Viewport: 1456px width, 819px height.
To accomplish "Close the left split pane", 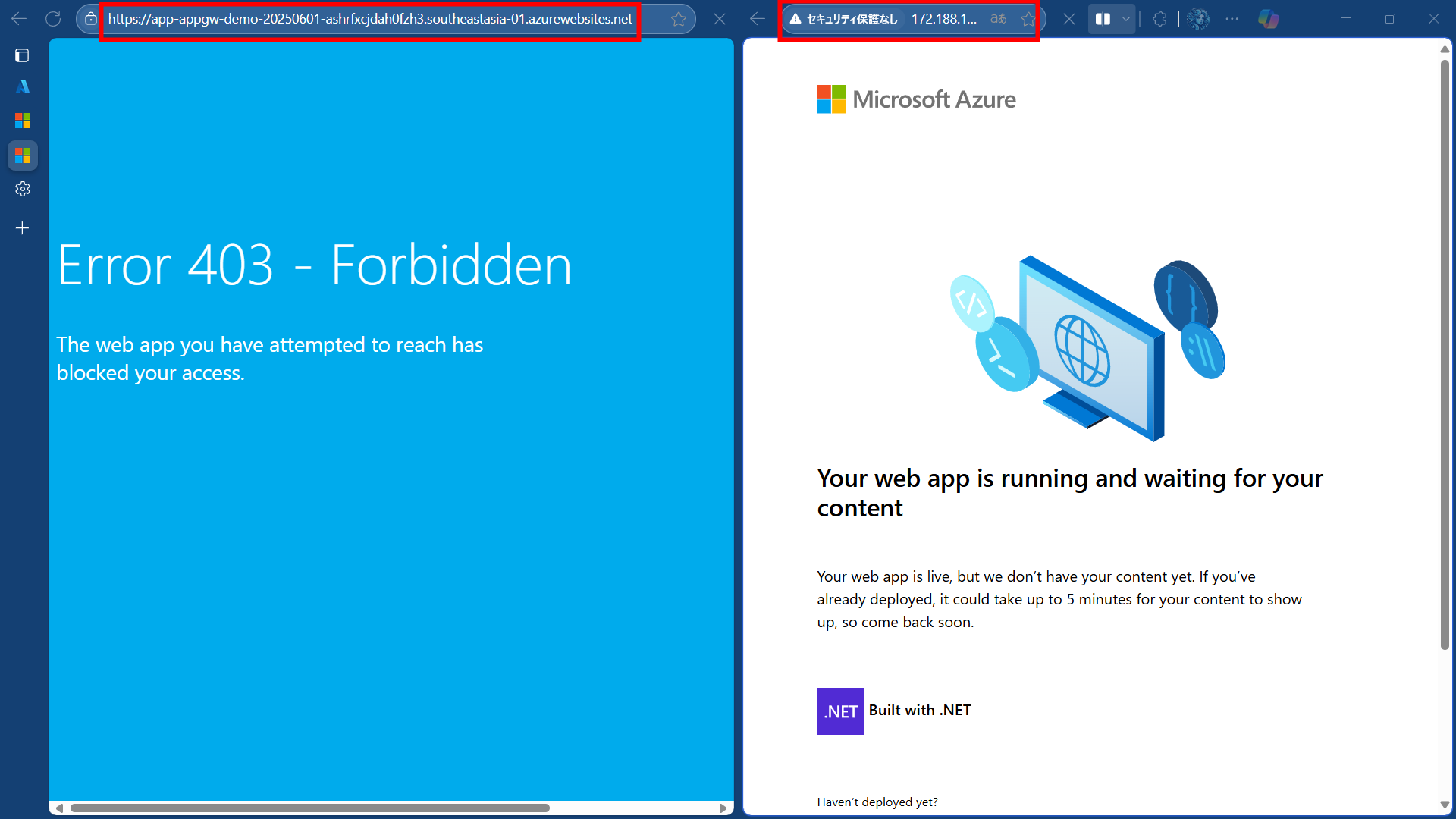I will [x=720, y=19].
